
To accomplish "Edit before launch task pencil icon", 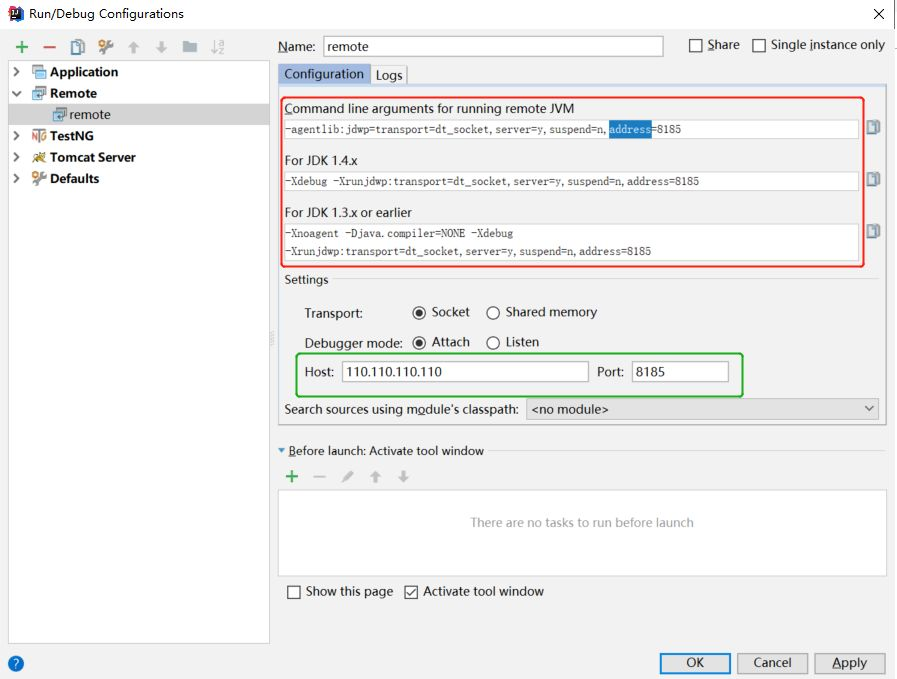I will [347, 477].
